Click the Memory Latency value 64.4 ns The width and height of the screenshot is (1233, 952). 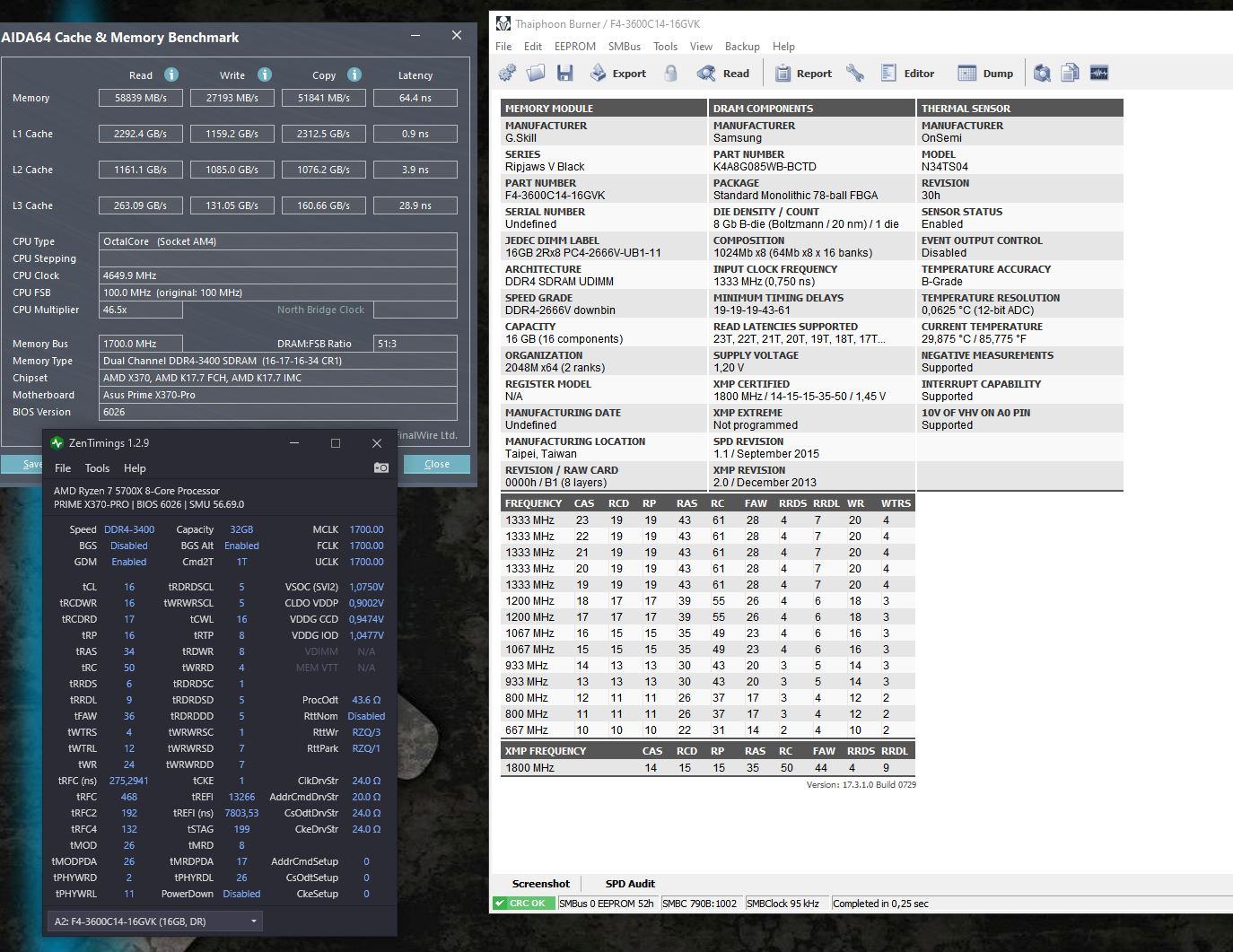pyautogui.click(x=415, y=98)
